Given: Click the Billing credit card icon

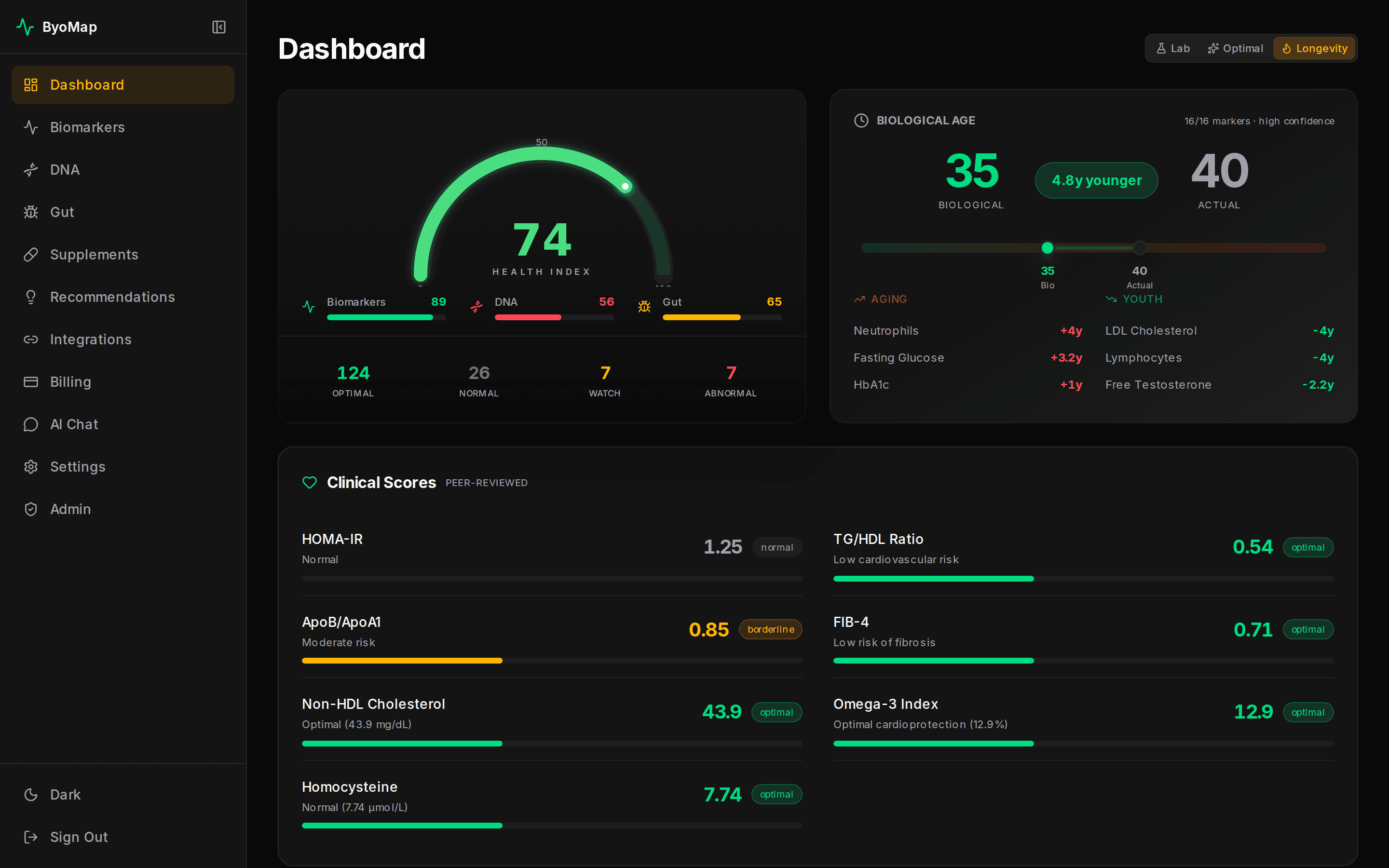Looking at the screenshot, I should (31, 381).
